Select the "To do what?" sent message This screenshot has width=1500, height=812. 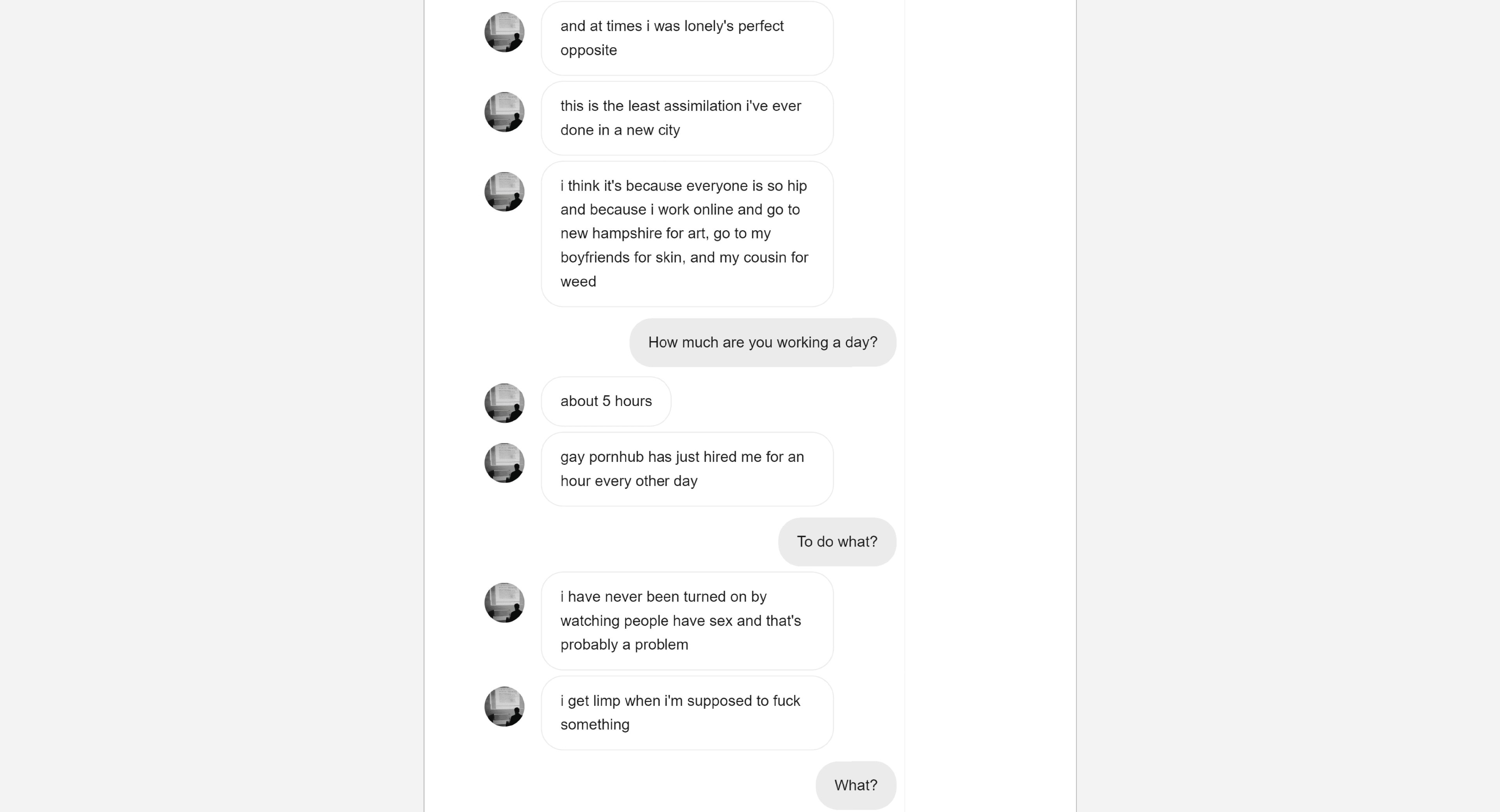click(836, 542)
